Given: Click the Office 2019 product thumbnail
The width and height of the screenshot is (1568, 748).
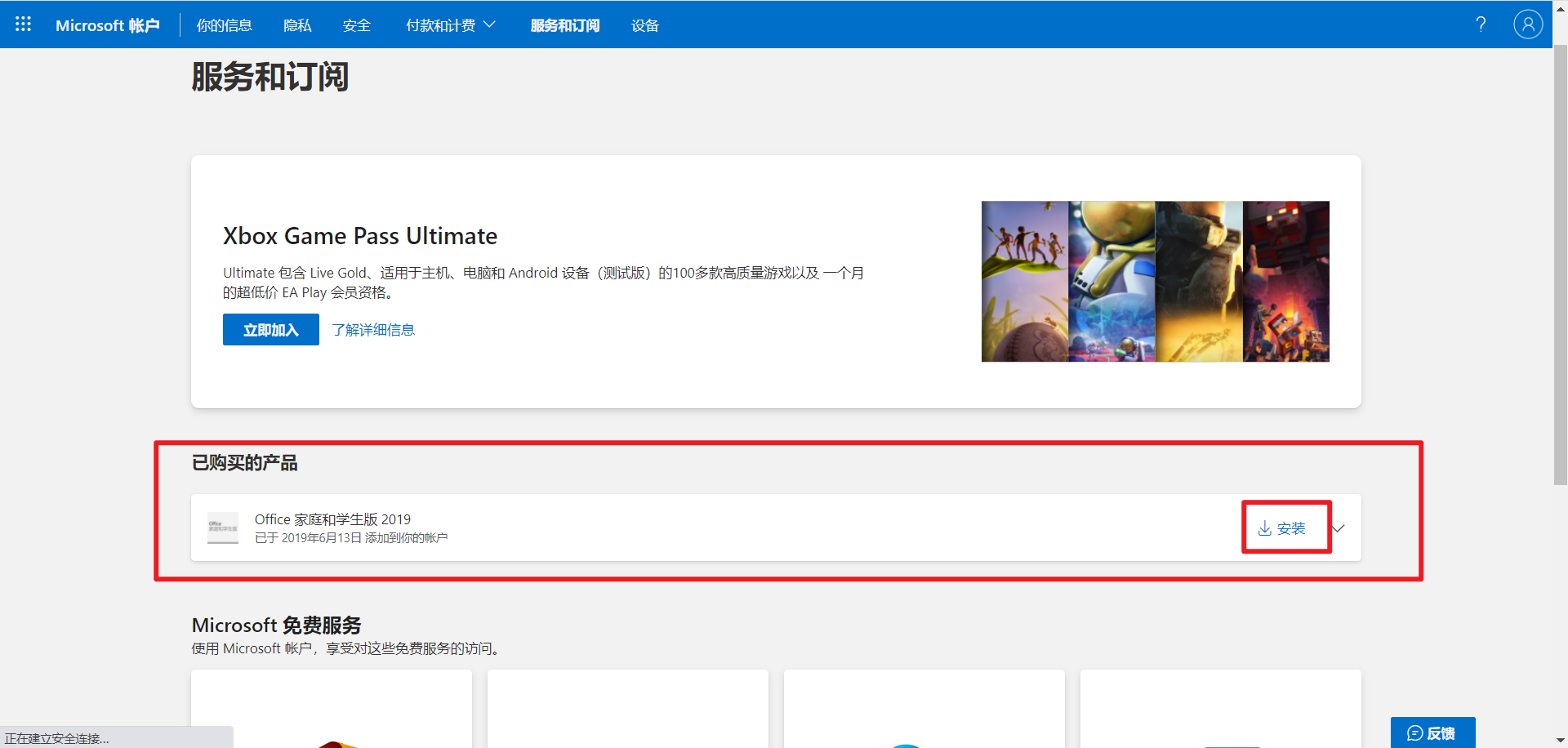Looking at the screenshot, I should point(223,528).
